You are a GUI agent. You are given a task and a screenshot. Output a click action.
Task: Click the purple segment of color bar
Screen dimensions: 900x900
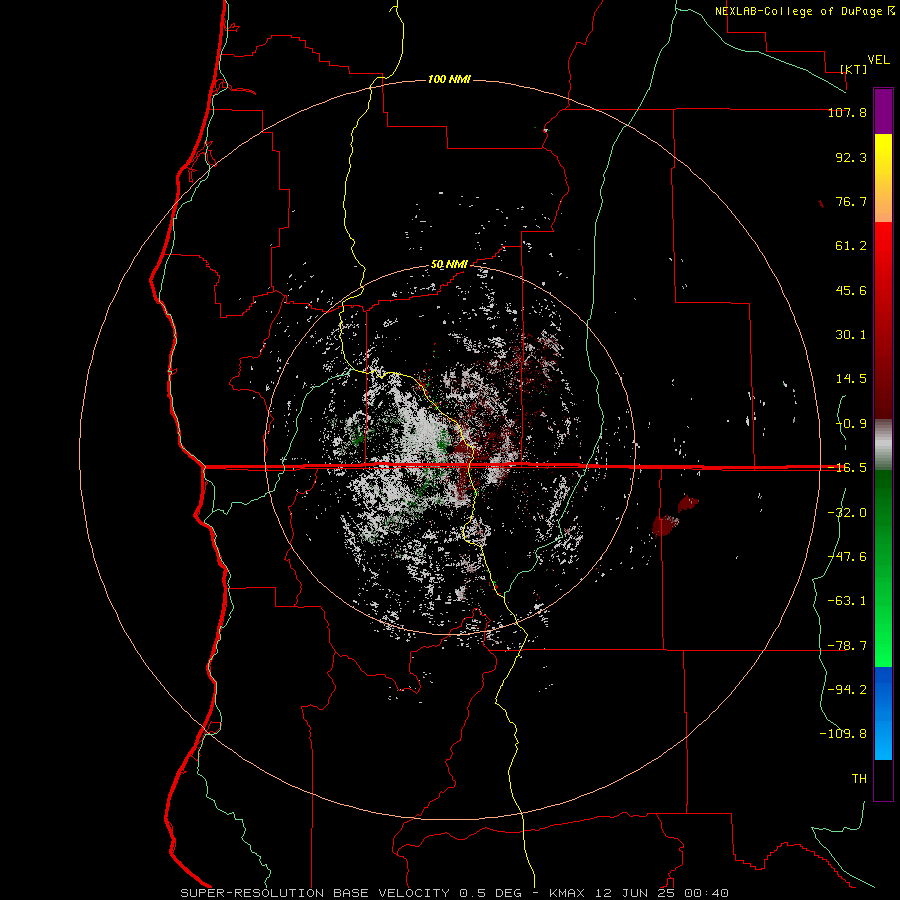click(x=883, y=112)
